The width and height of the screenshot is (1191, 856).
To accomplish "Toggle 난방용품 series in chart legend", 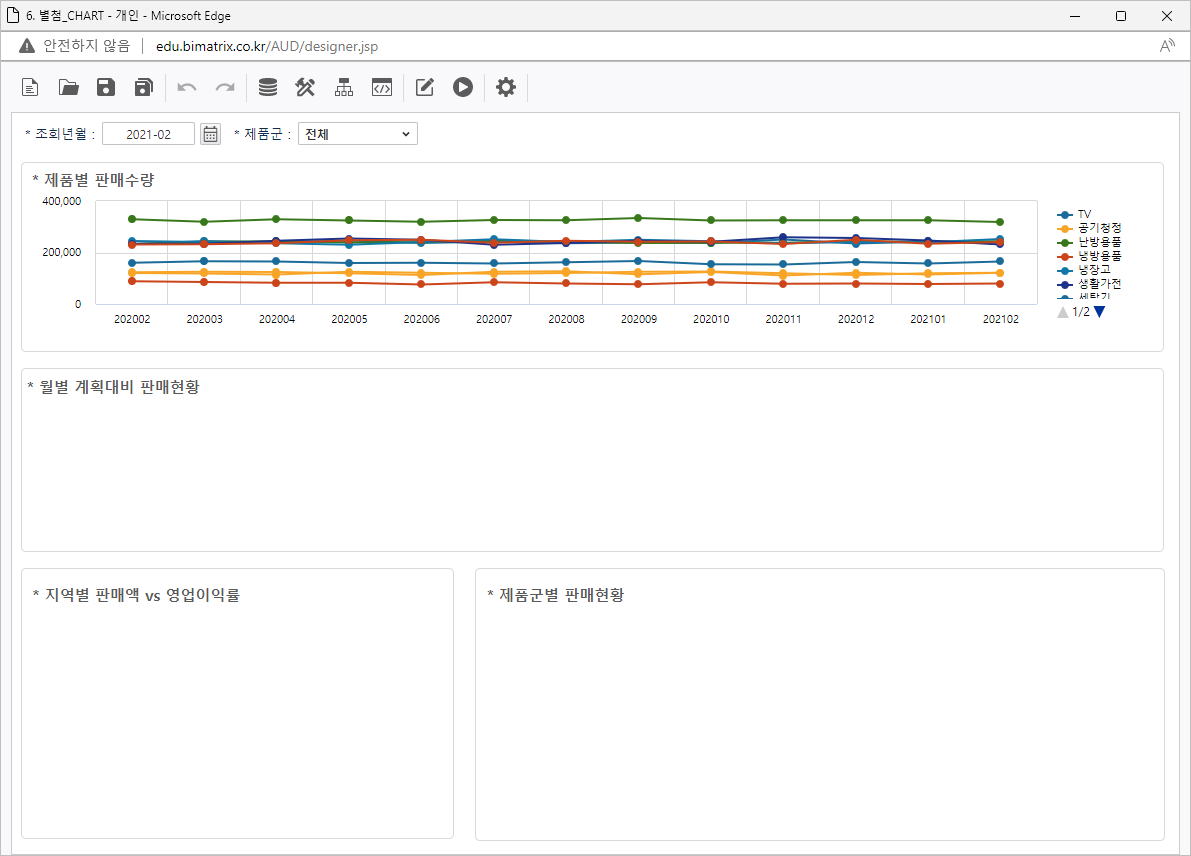I will click(x=1098, y=242).
